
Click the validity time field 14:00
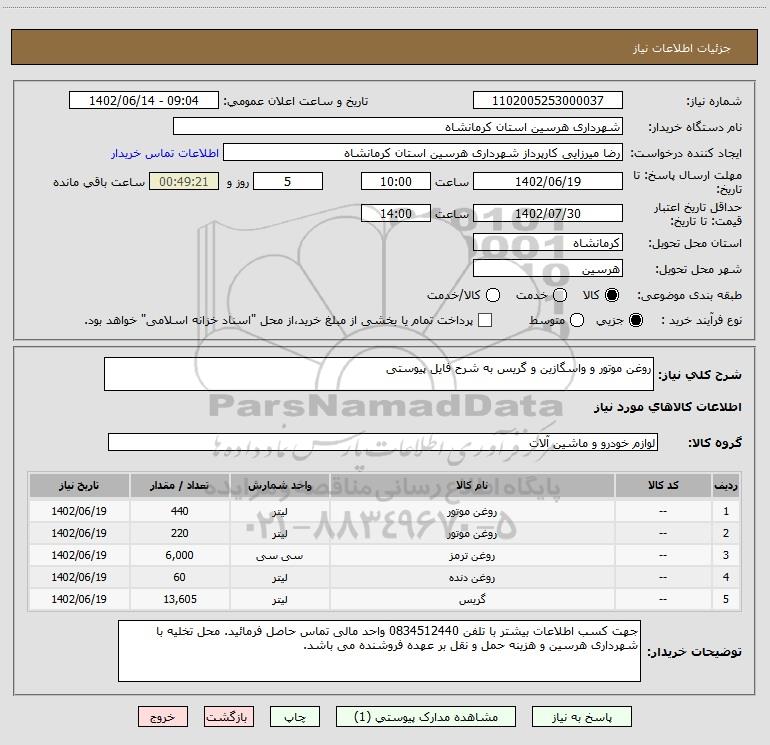coord(396,213)
